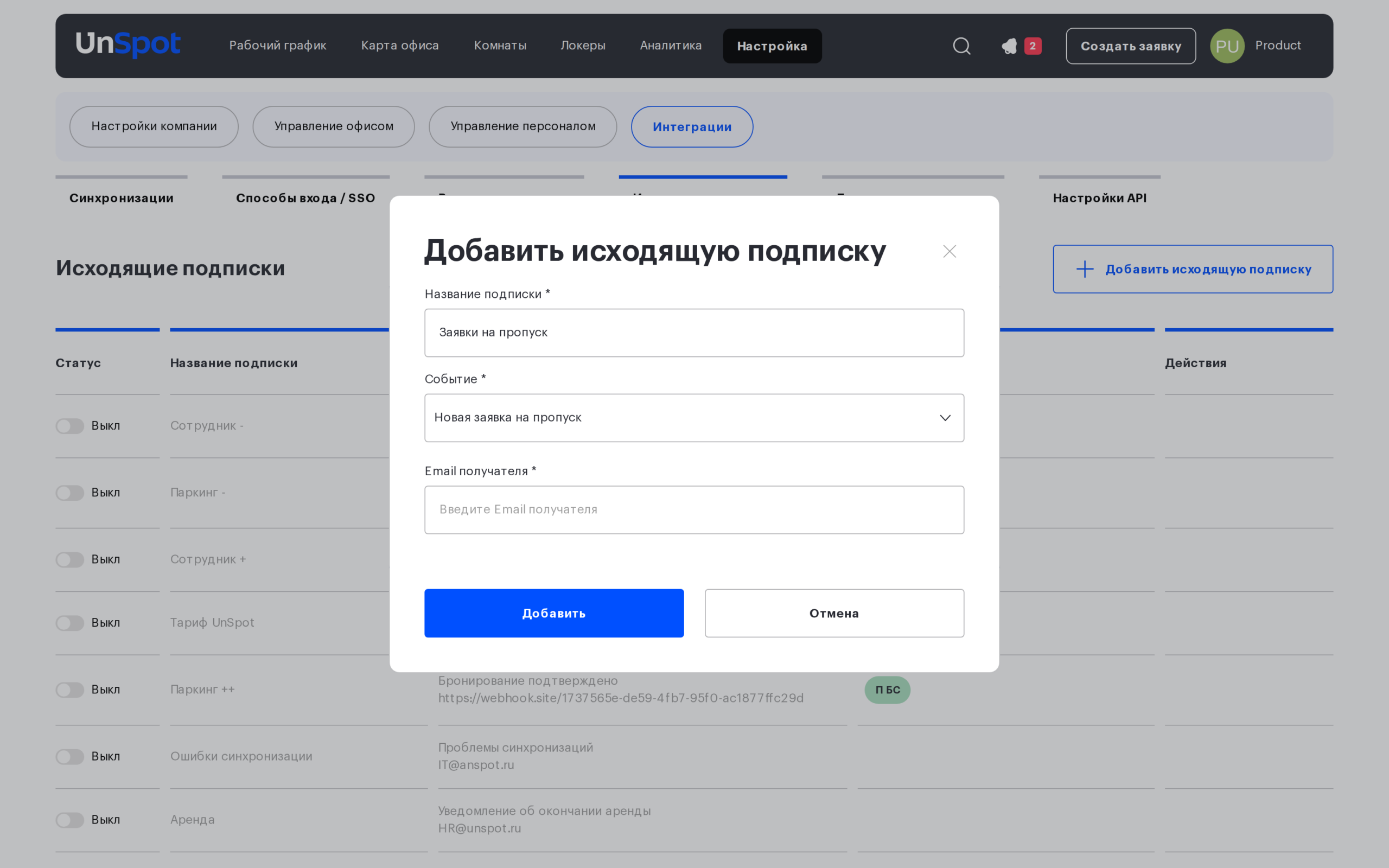Click the Действия column header
Image resolution: width=1389 pixels, height=868 pixels.
click(x=1196, y=363)
